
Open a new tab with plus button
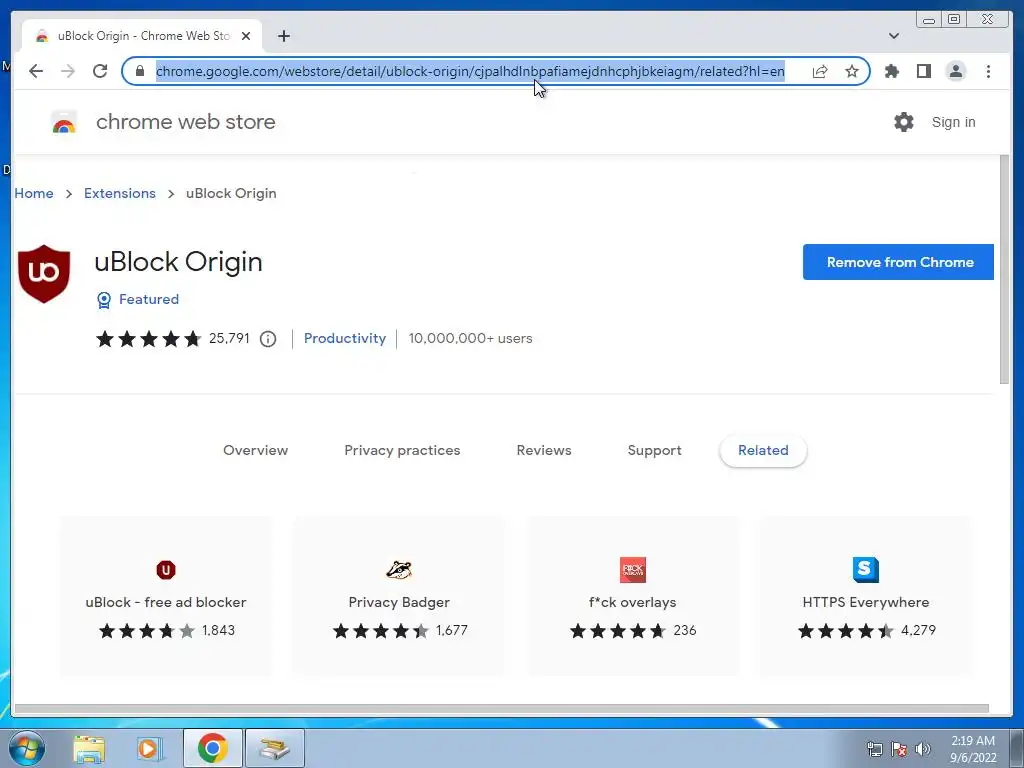pyautogui.click(x=283, y=36)
